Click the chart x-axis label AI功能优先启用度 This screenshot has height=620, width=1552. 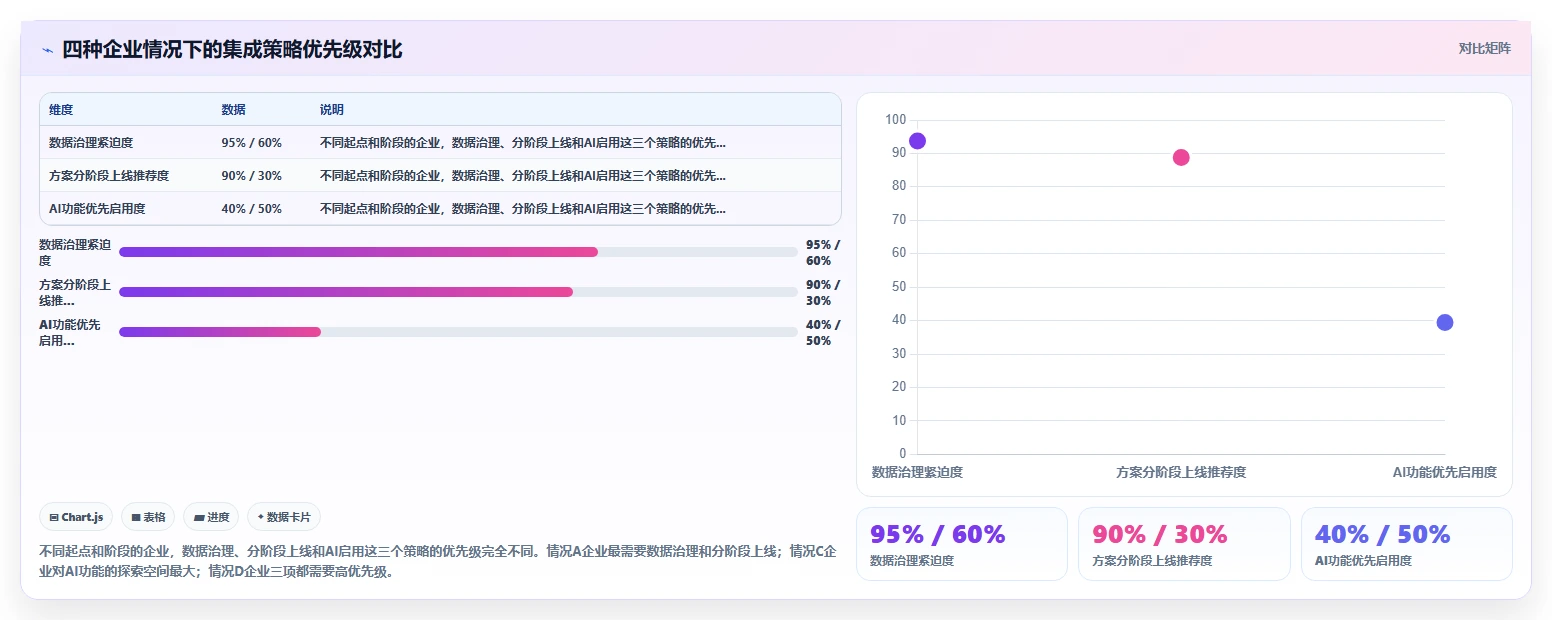1444,472
